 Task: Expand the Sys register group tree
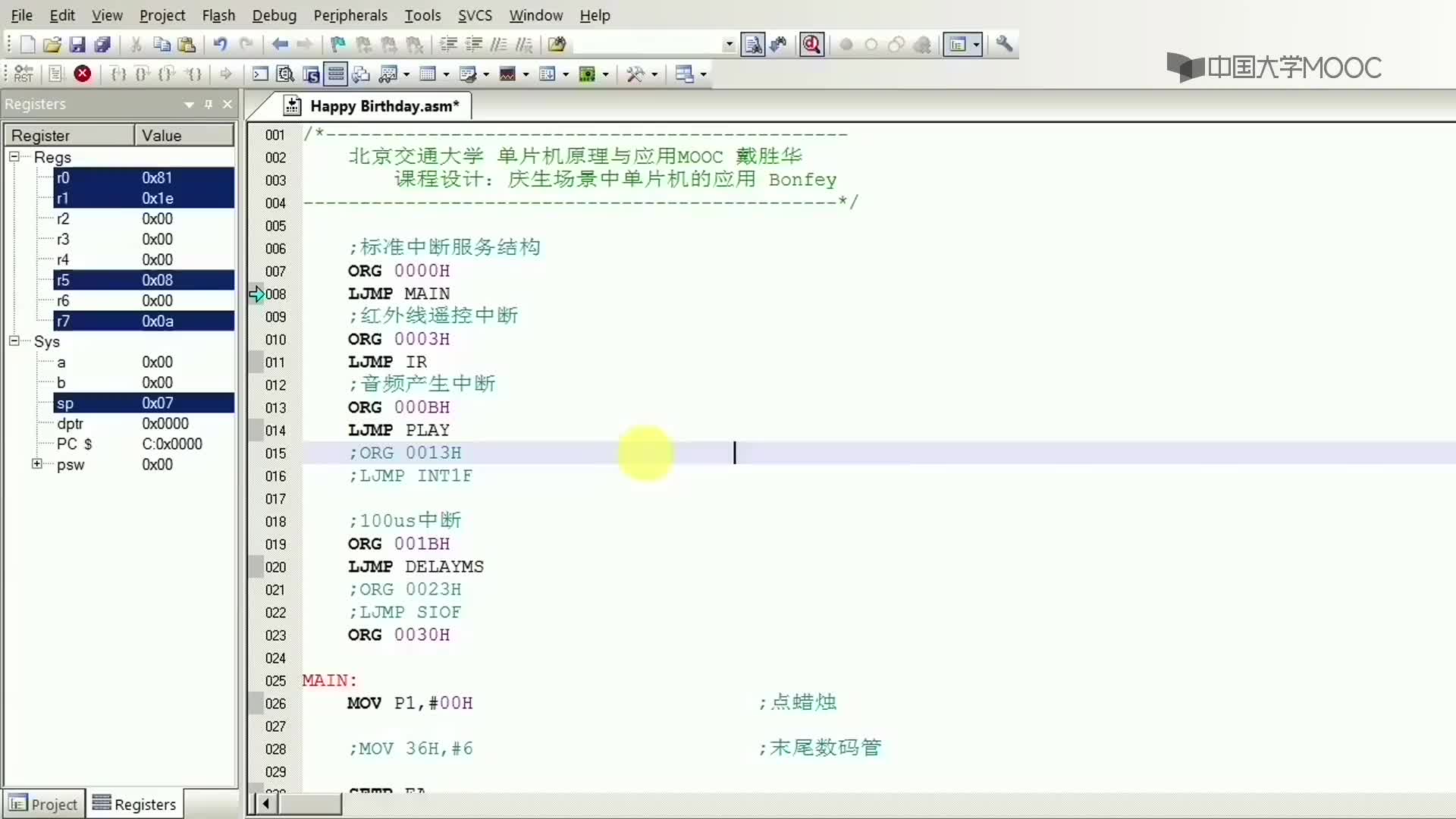[x=14, y=341]
